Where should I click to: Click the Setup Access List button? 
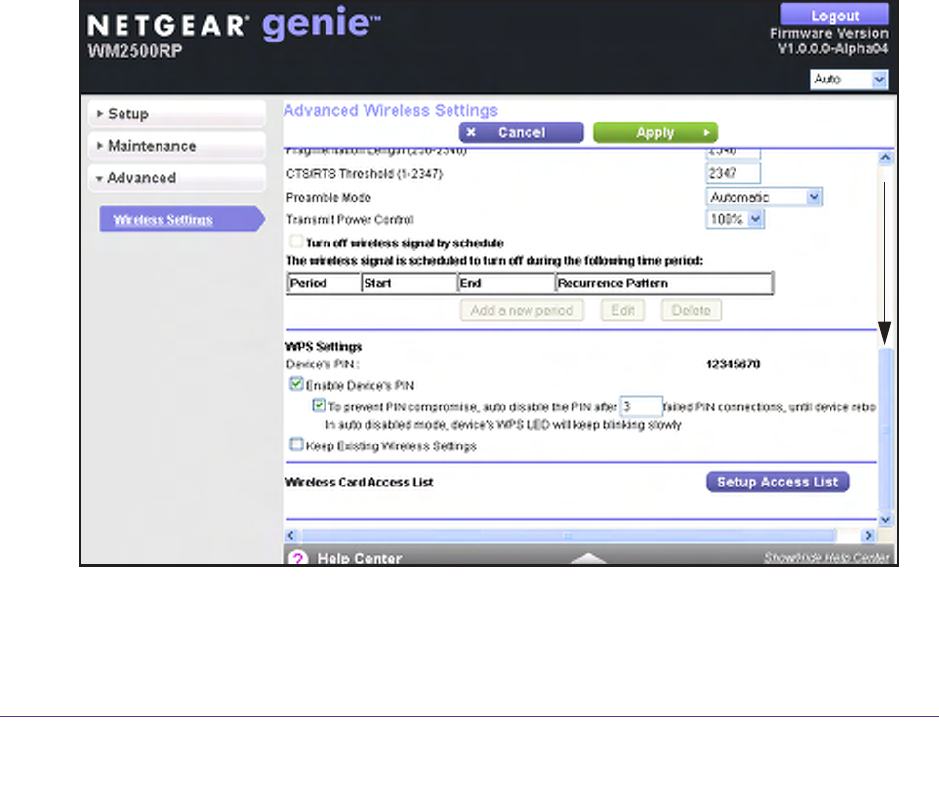777,482
